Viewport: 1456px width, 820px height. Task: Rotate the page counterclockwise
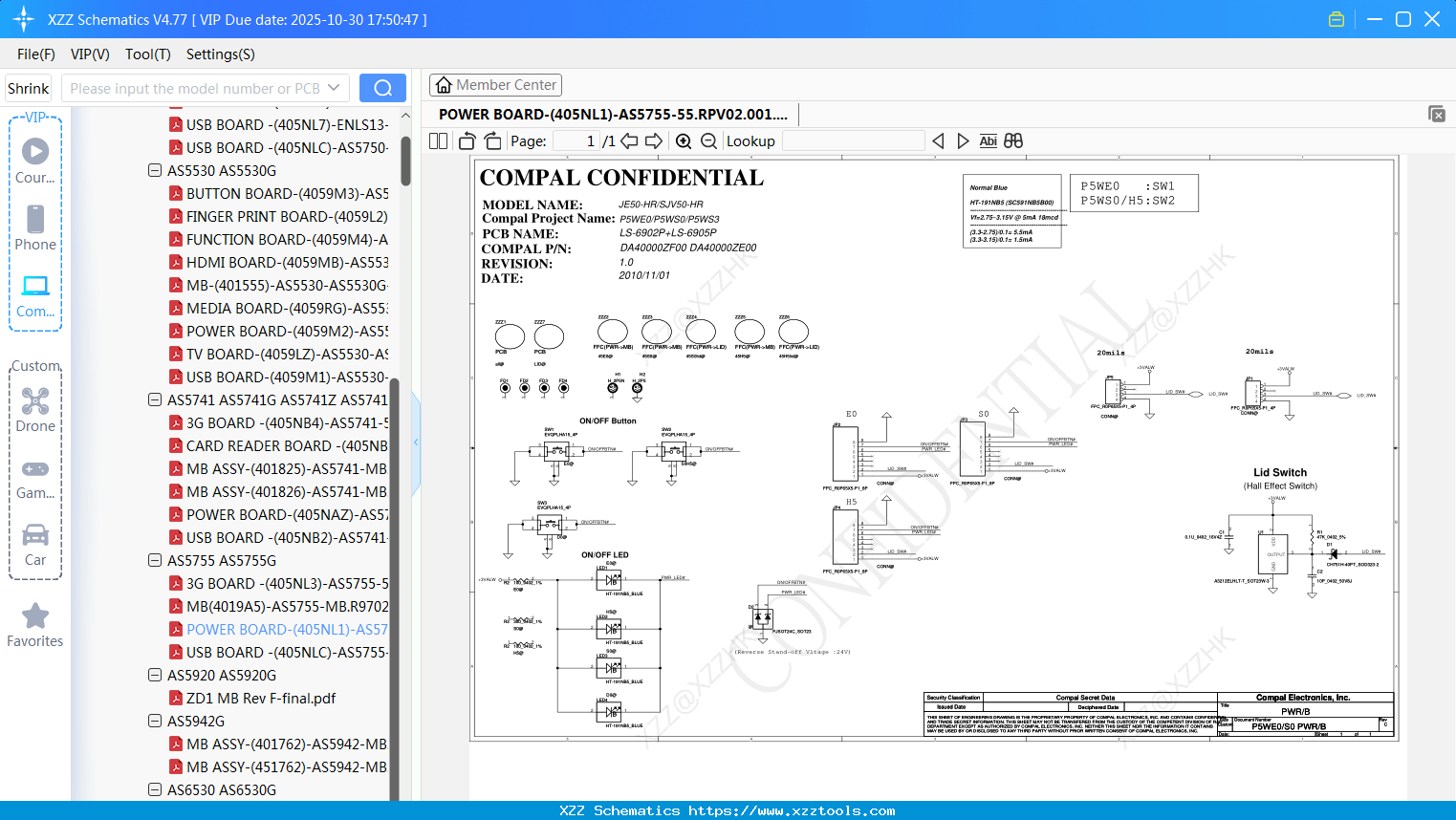[467, 141]
